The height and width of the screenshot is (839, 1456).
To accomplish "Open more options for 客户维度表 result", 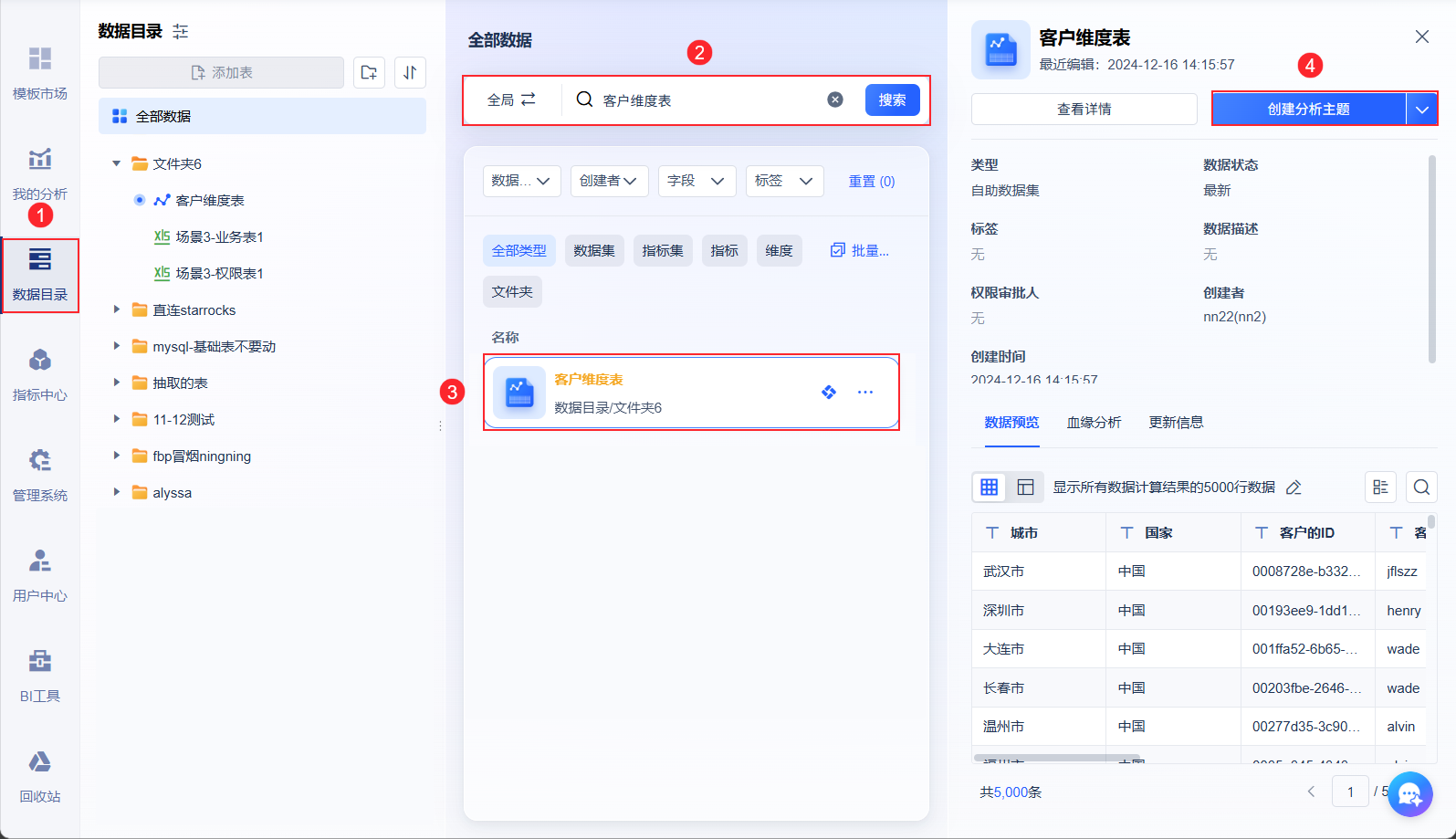I will pyautogui.click(x=865, y=392).
